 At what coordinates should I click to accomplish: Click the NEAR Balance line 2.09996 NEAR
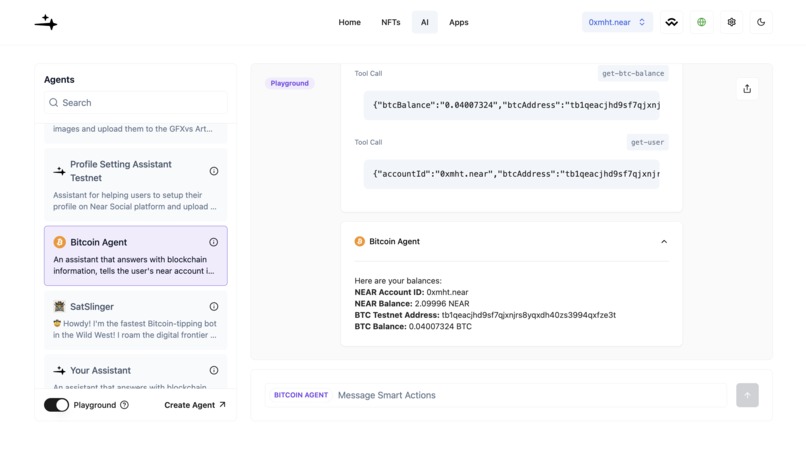412,303
